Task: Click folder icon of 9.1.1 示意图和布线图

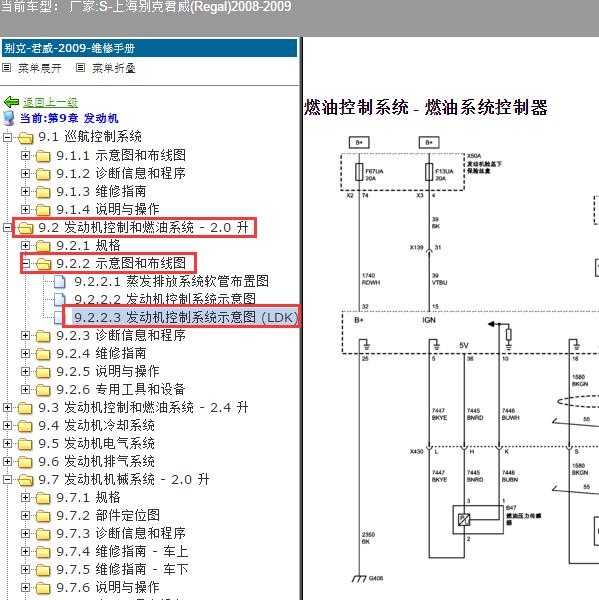Action: point(43,156)
